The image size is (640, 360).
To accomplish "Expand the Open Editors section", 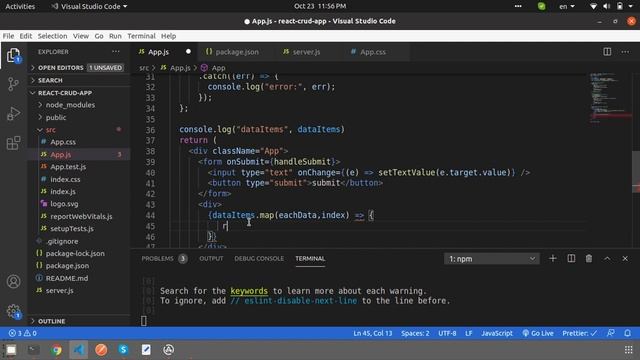I will click(x=78, y=68).
